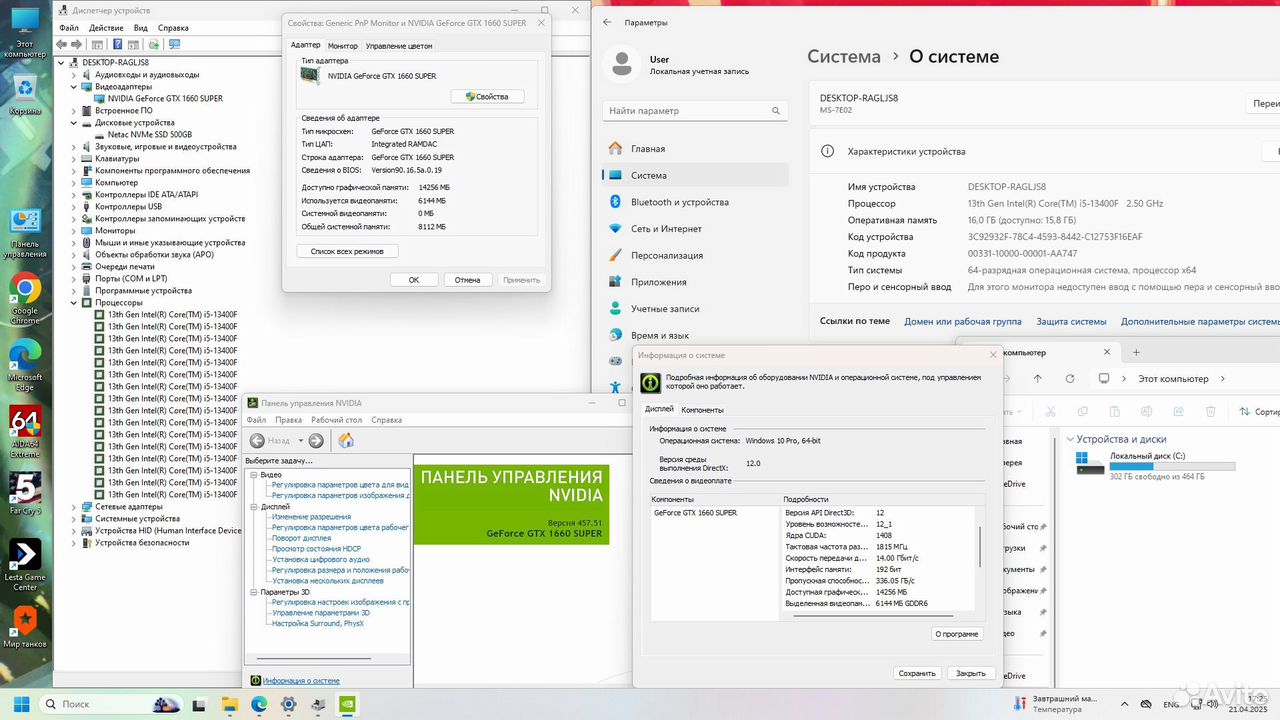The width and height of the screenshot is (1280, 720).
Task: Click Сохранить button in system info dialog
Action: (x=917, y=673)
